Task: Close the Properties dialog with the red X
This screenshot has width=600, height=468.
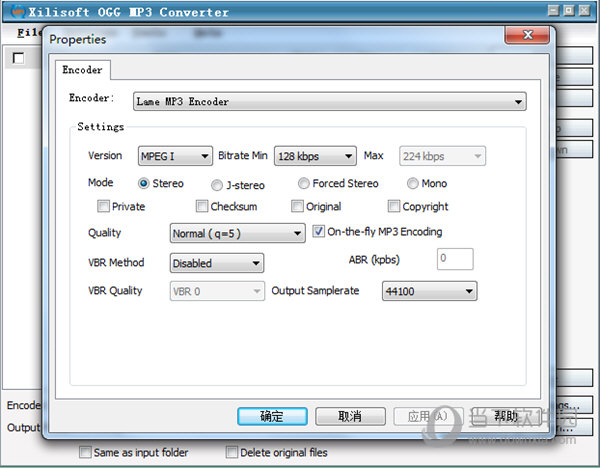Action: pyautogui.click(x=527, y=35)
